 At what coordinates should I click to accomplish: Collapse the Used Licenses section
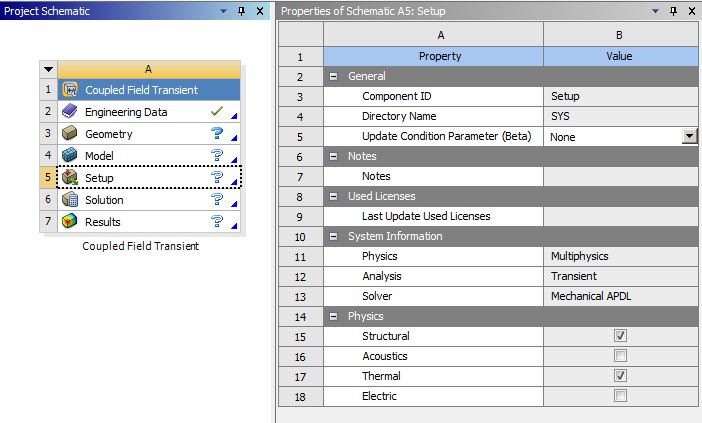(334, 196)
